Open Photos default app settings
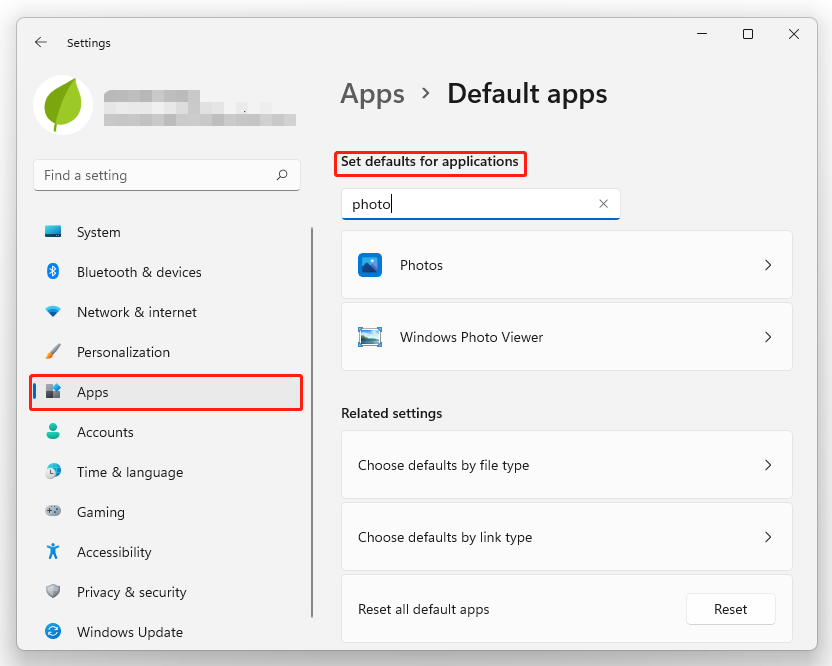 (567, 265)
